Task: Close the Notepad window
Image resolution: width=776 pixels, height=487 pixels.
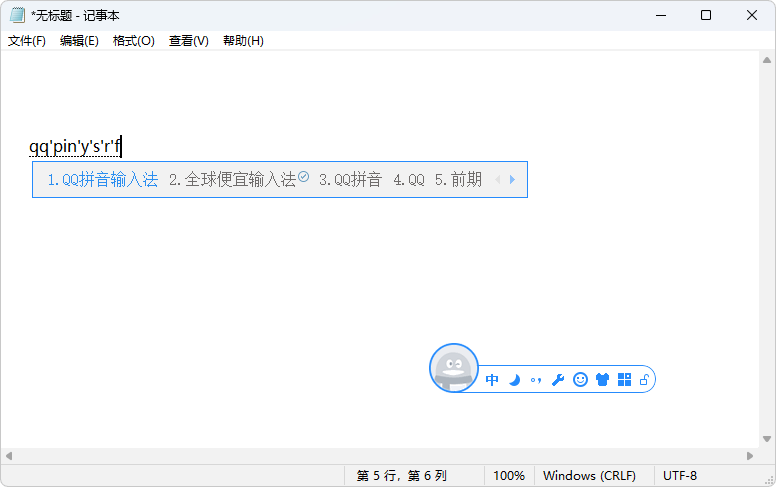Action: click(752, 15)
